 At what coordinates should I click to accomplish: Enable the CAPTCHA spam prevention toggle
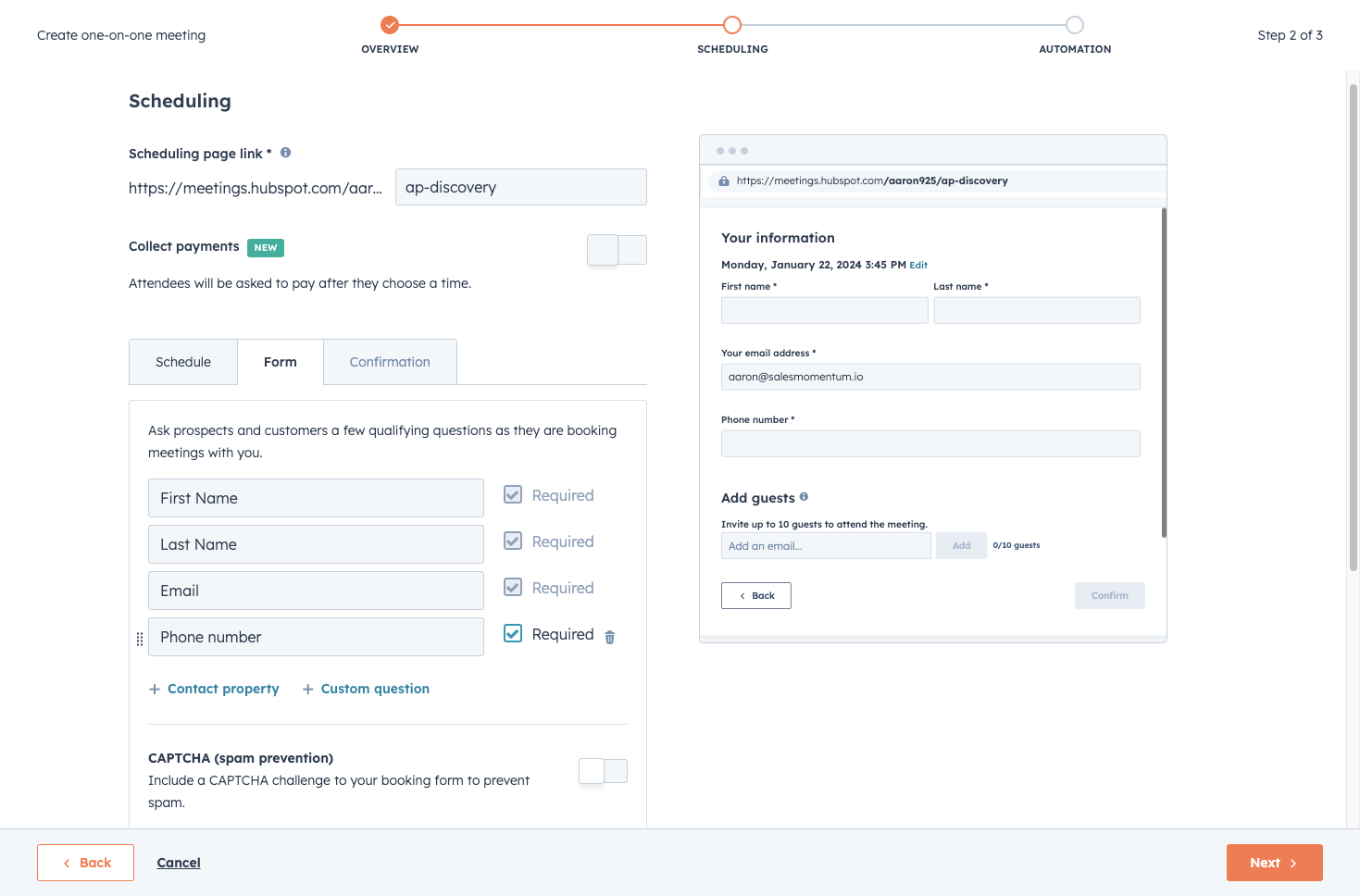[603, 771]
